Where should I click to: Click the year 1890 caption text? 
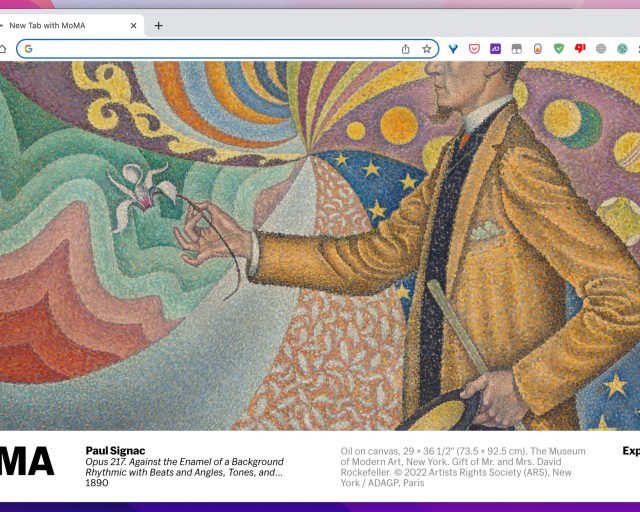click(97, 483)
